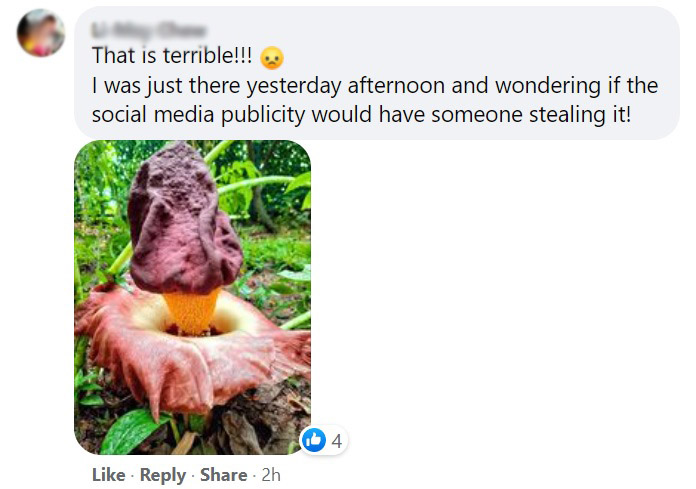Open the 2h timestamp link
Viewport: 696px width, 489px height.
tap(270, 475)
